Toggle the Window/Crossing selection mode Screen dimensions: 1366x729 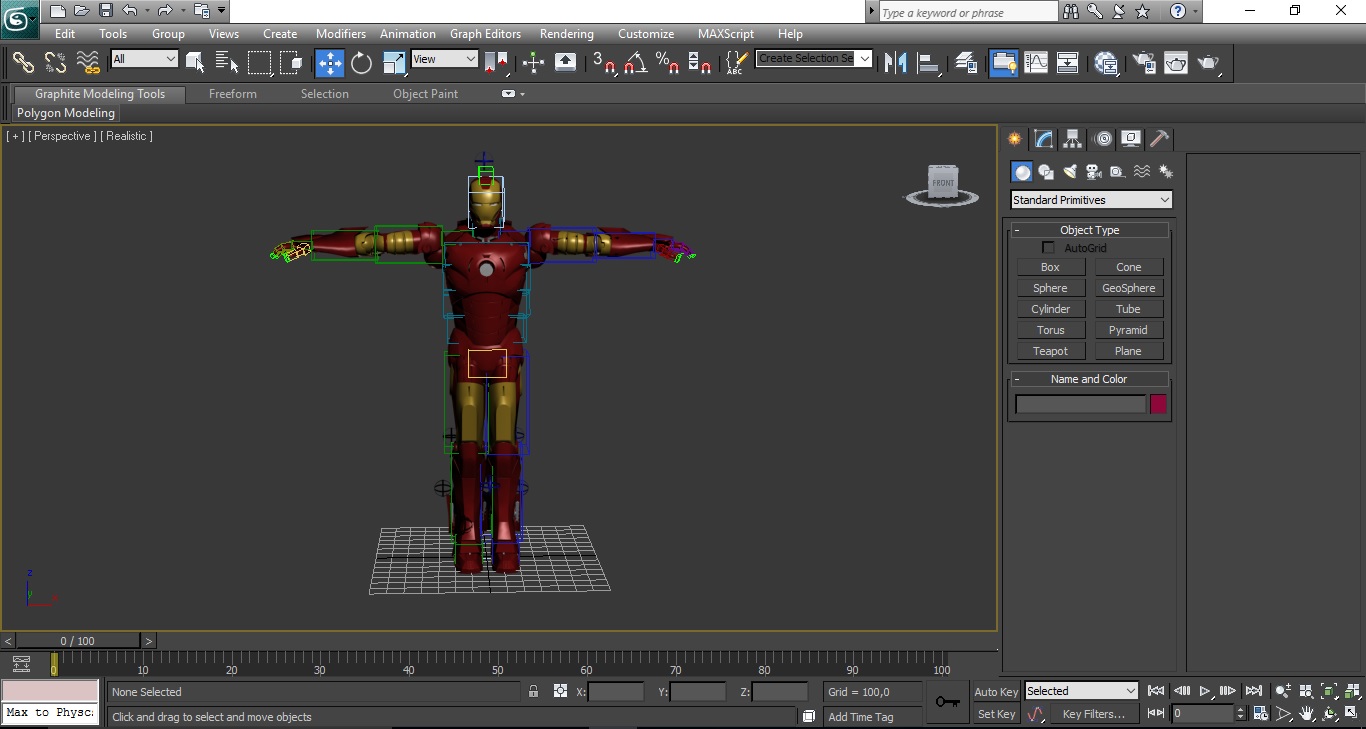[292, 62]
